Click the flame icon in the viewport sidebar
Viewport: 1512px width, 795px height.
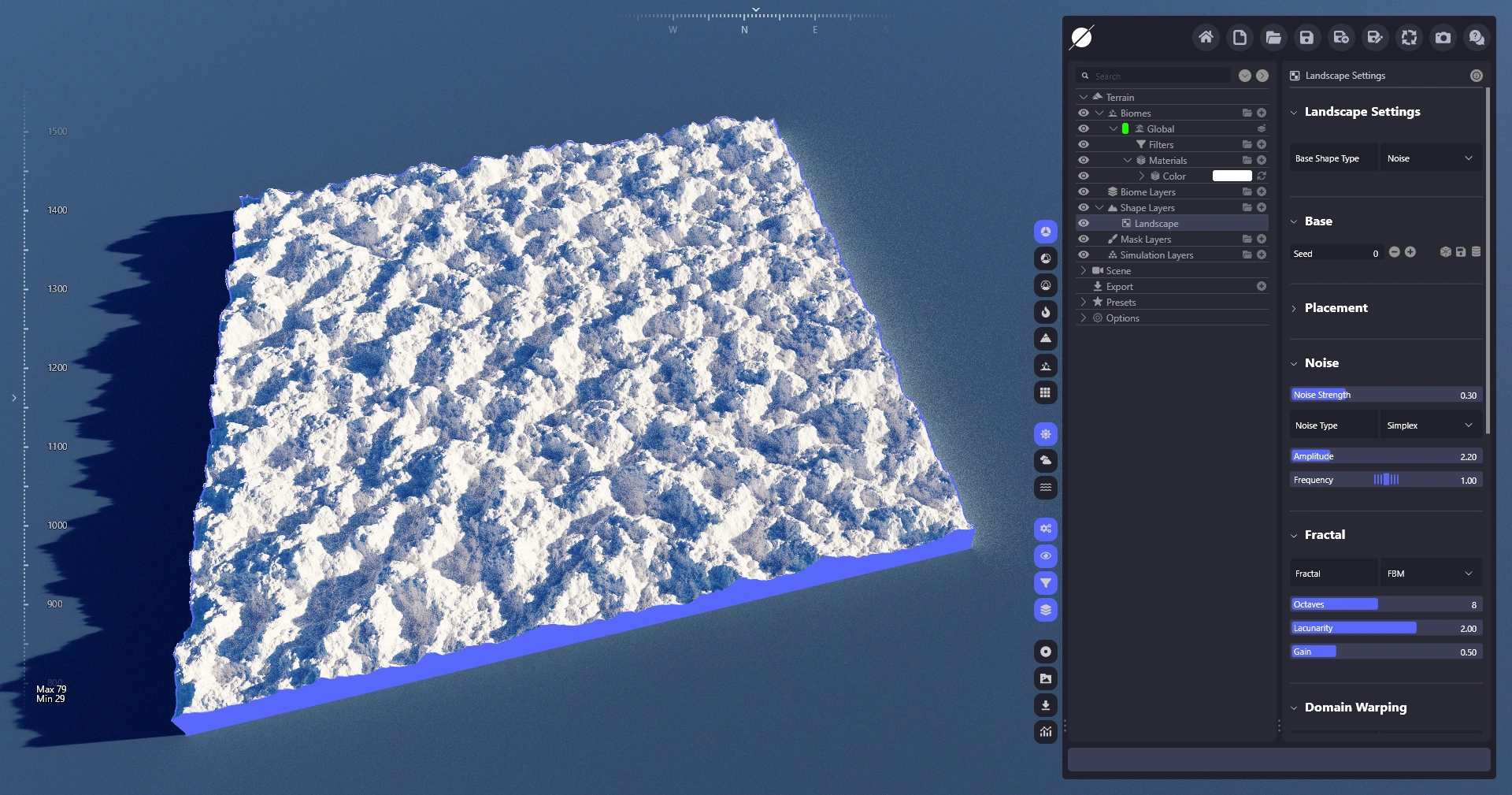coord(1046,312)
